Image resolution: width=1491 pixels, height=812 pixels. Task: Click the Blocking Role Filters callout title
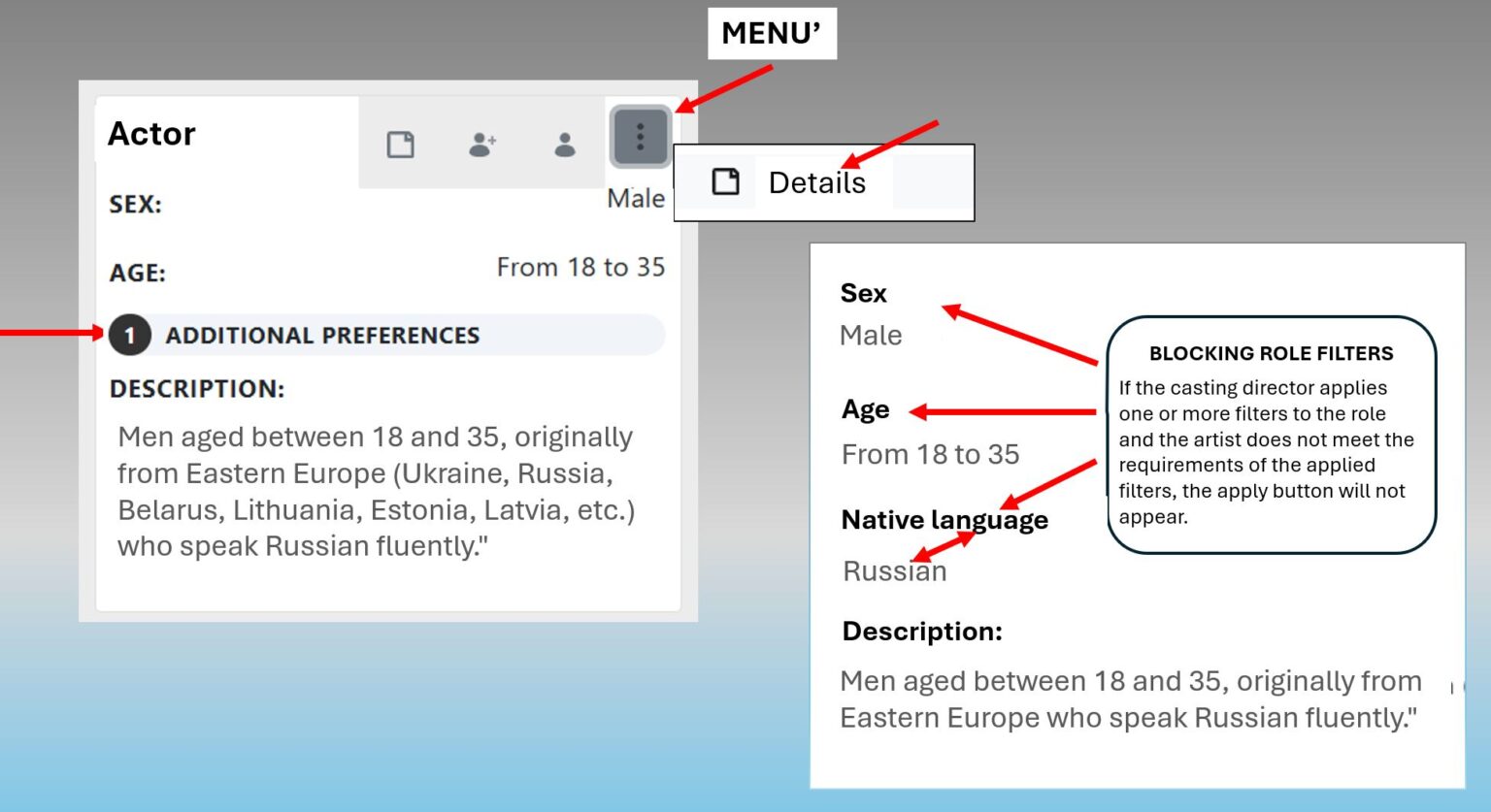[1271, 354]
